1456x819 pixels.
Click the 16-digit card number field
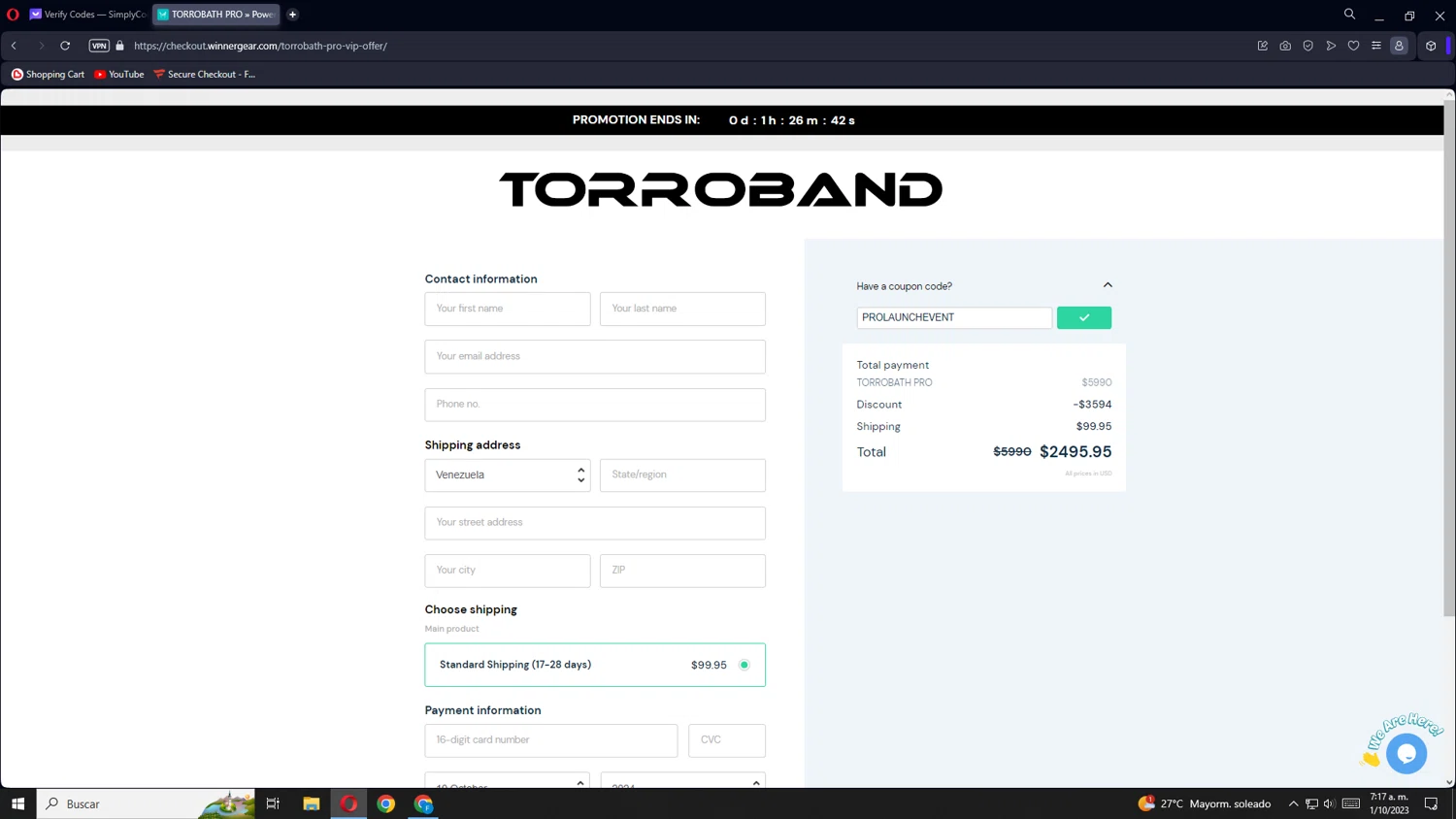pyautogui.click(x=551, y=740)
